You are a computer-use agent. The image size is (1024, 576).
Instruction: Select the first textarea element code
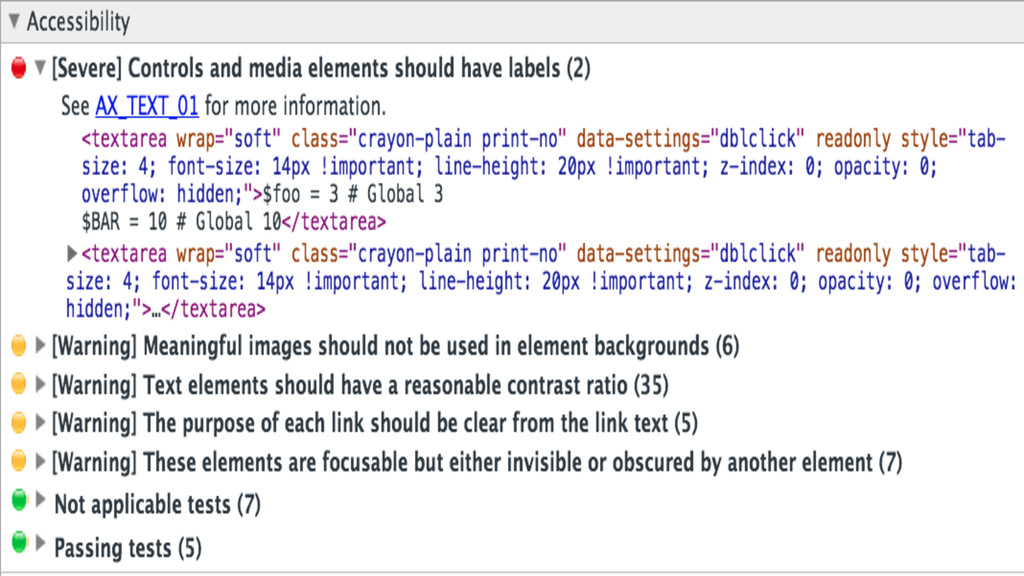[543, 180]
